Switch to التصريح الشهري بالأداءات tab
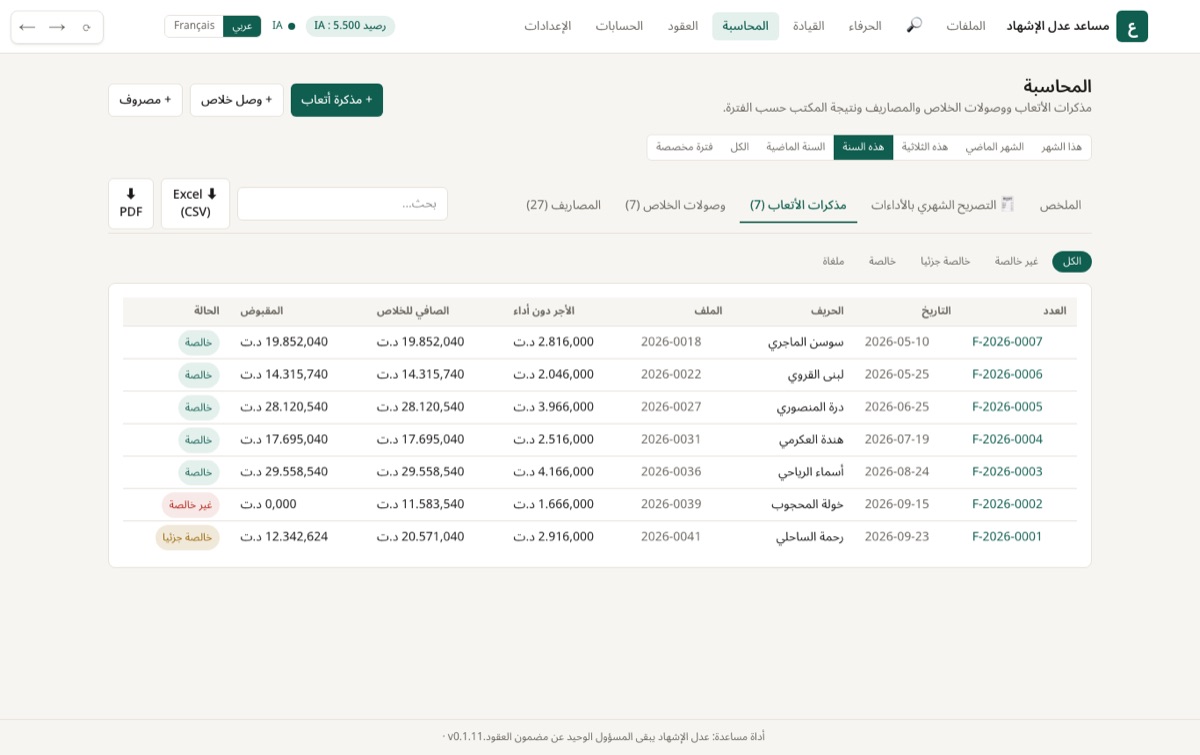 tap(943, 205)
